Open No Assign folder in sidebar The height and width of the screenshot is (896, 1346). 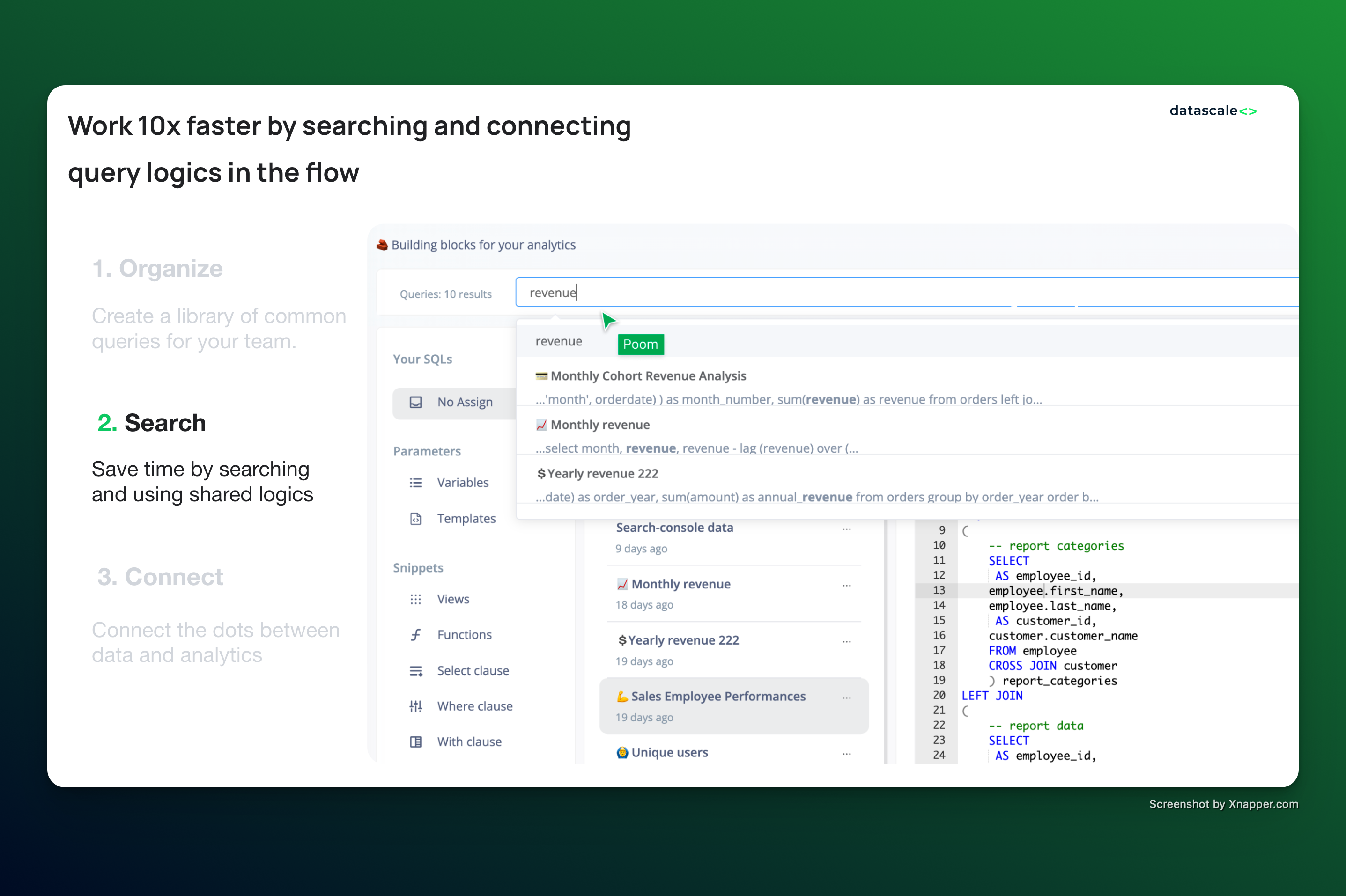click(454, 403)
